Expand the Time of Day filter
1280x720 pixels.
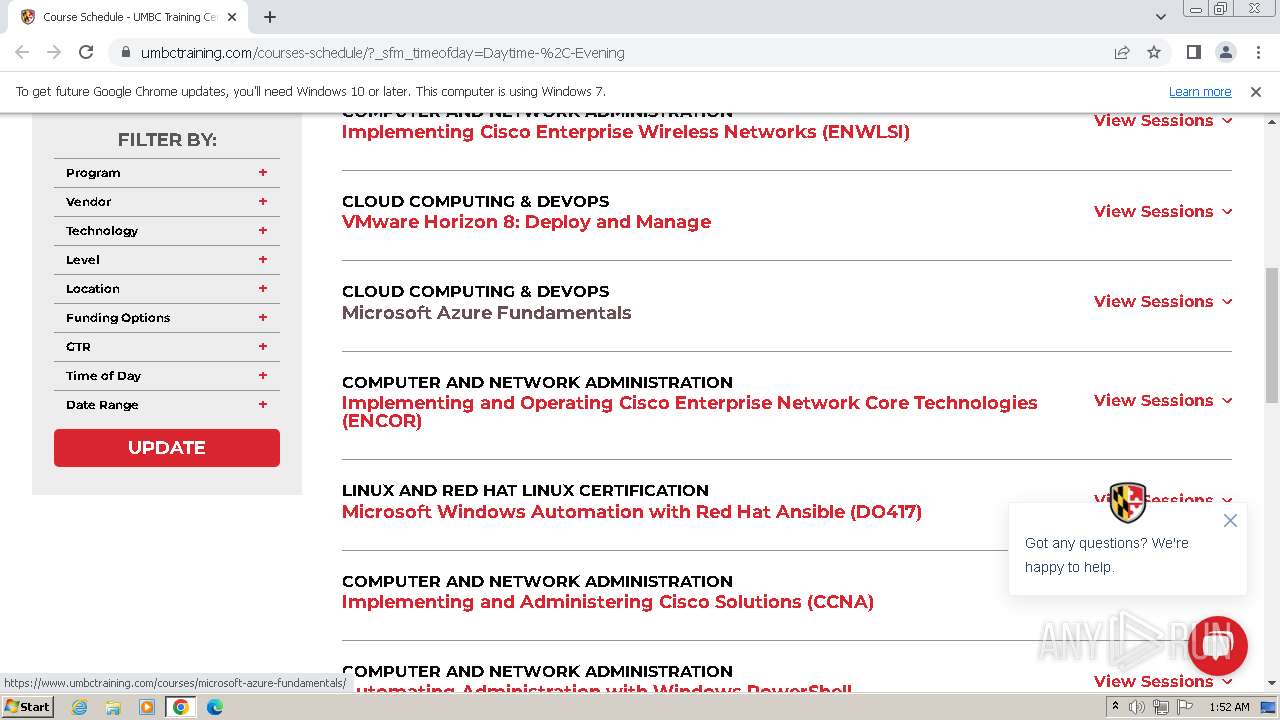click(167, 376)
